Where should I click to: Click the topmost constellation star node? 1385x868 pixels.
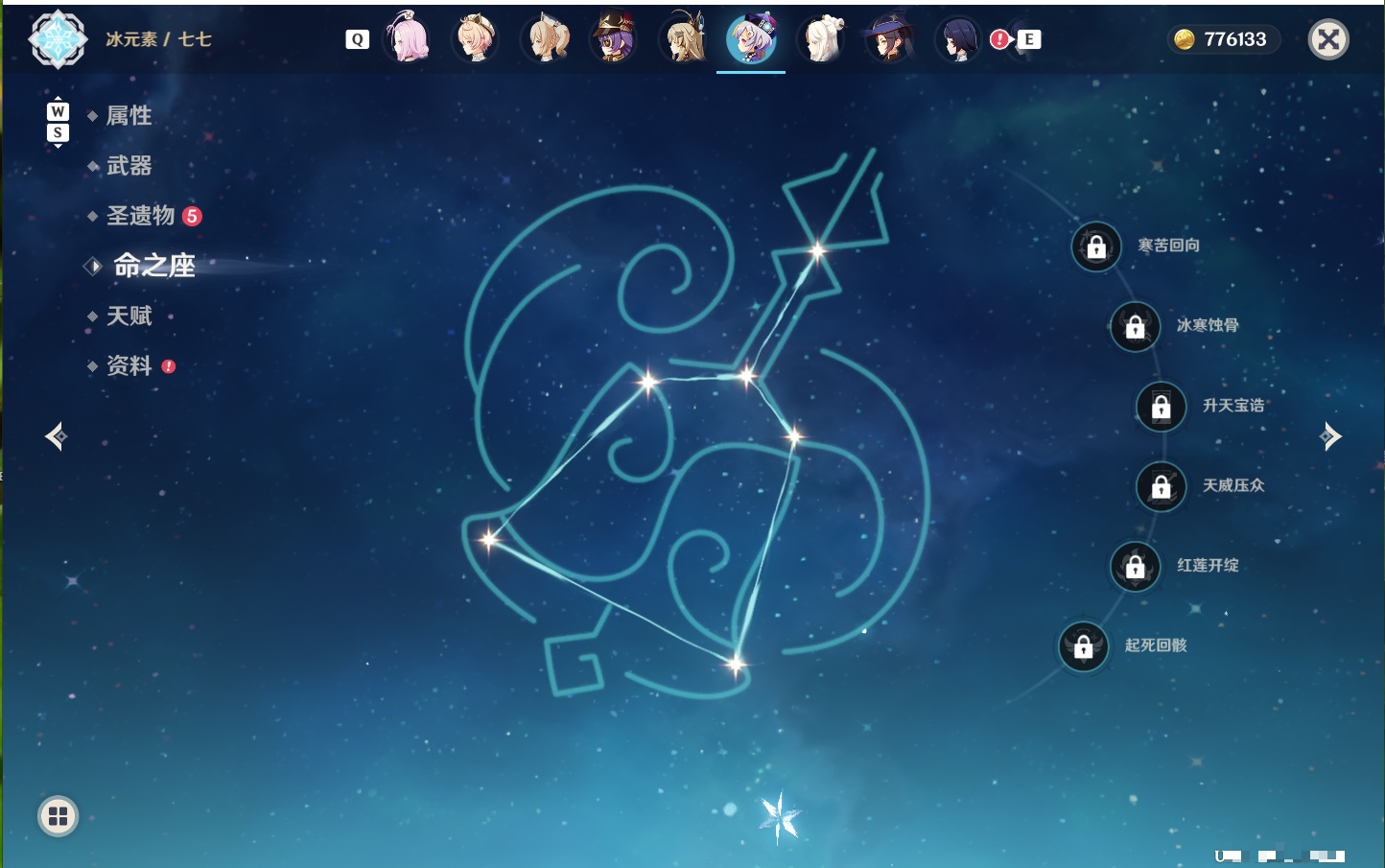coord(817,251)
